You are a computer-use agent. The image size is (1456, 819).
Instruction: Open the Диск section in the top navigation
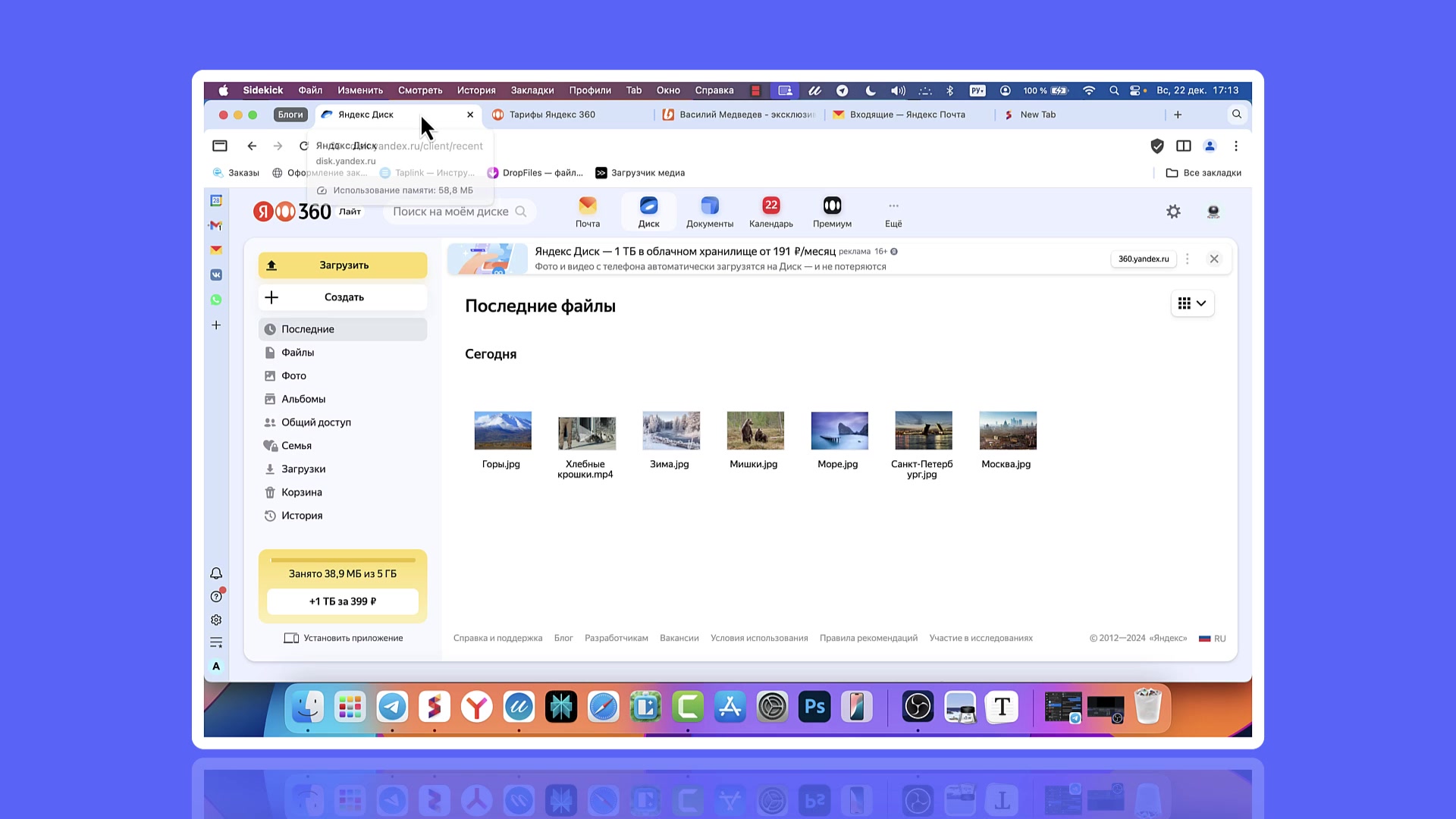648,212
